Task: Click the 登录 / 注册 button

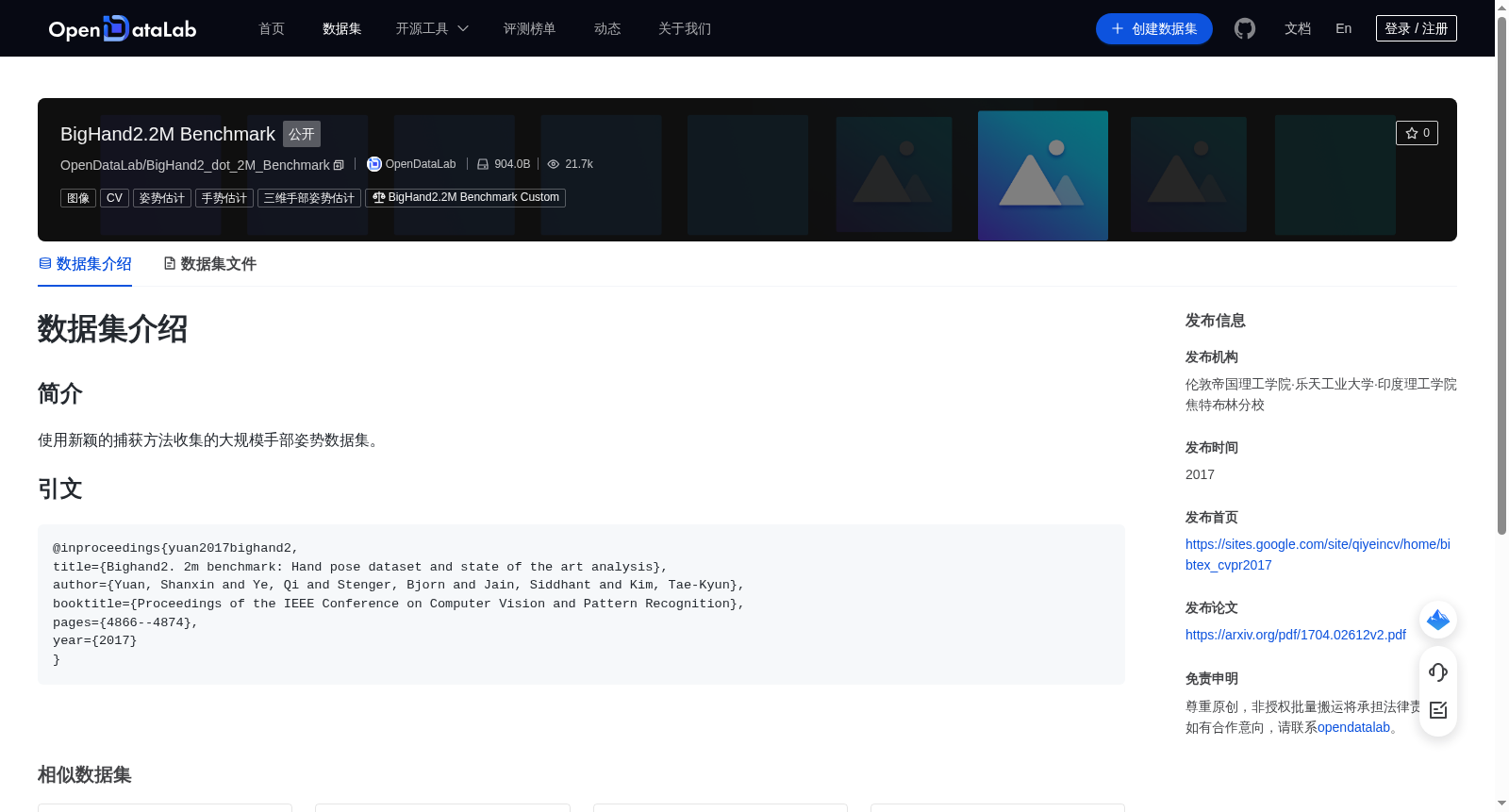Action: tap(1417, 28)
